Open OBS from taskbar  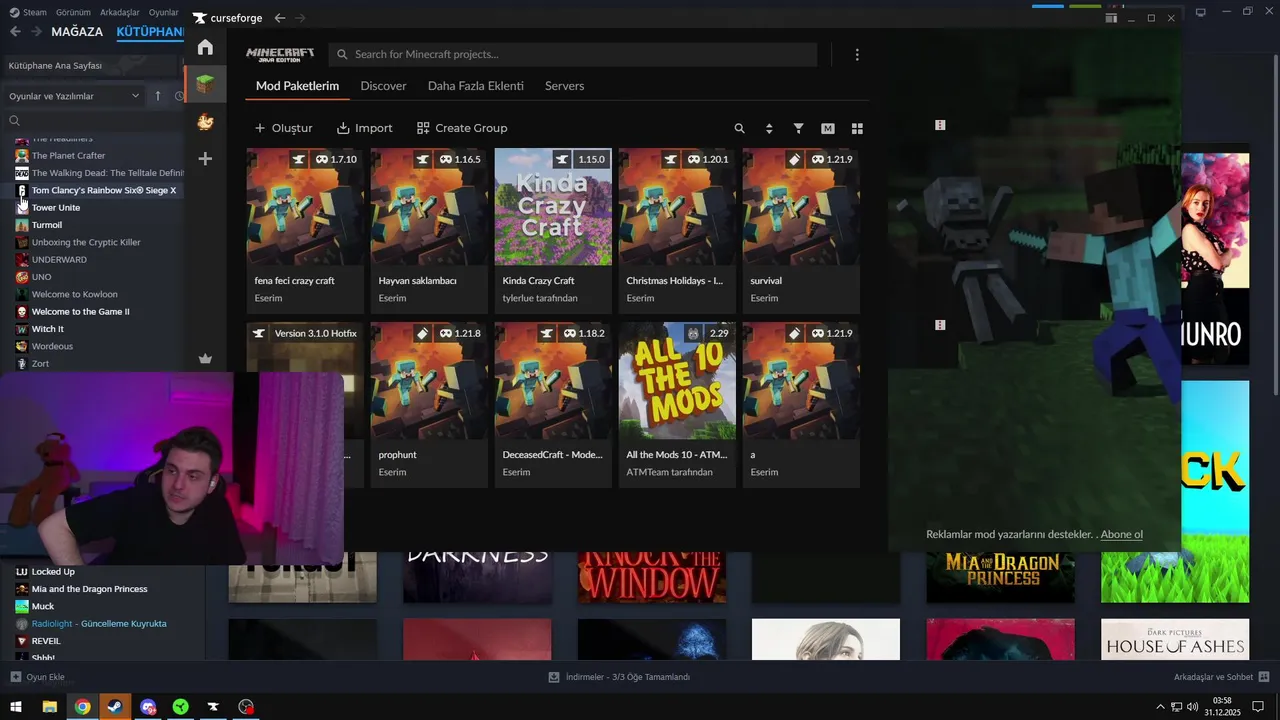pyautogui.click(x=246, y=707)
